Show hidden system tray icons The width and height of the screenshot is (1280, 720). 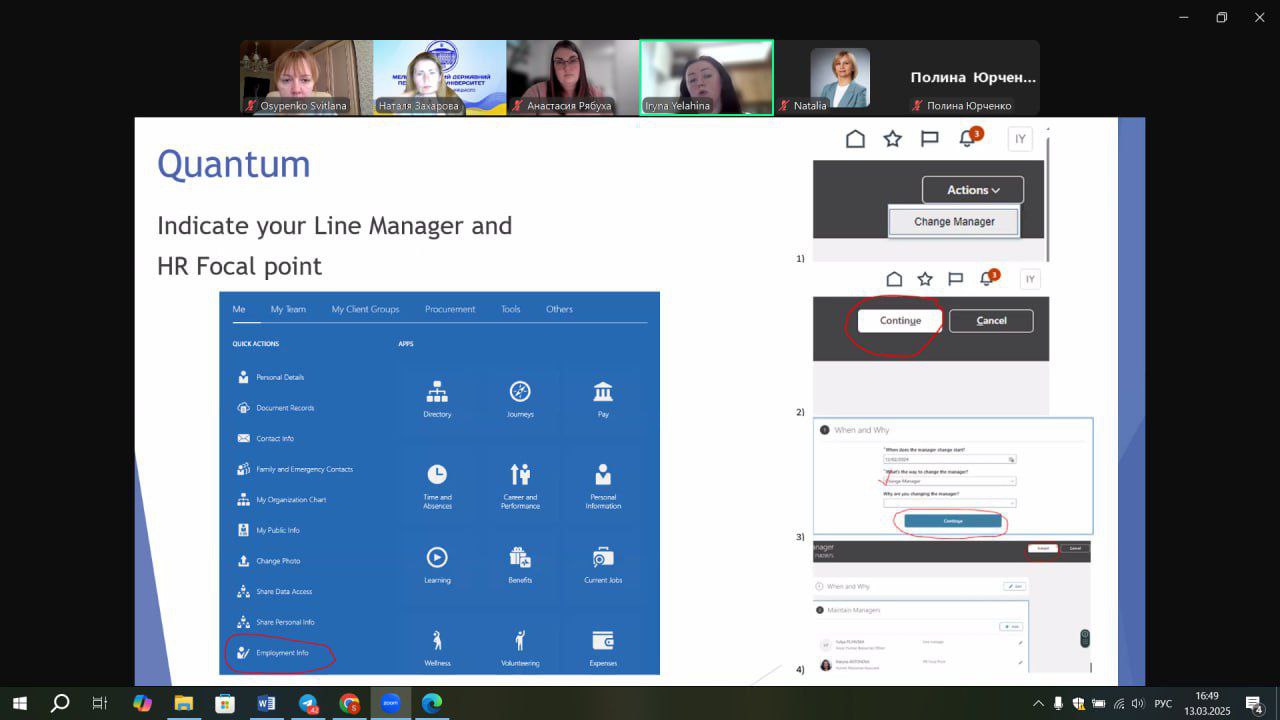coord(1038,704)
